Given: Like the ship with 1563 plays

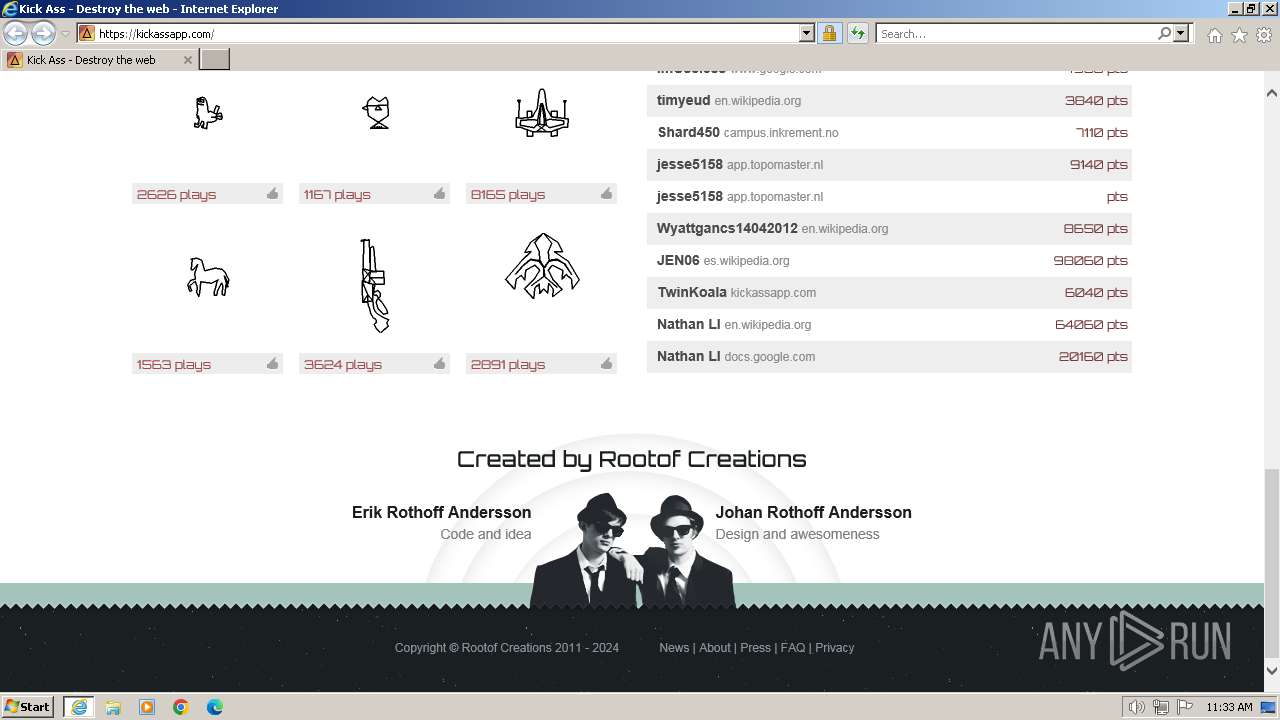Looking at the screenshot, I should [x=272, y=364].
